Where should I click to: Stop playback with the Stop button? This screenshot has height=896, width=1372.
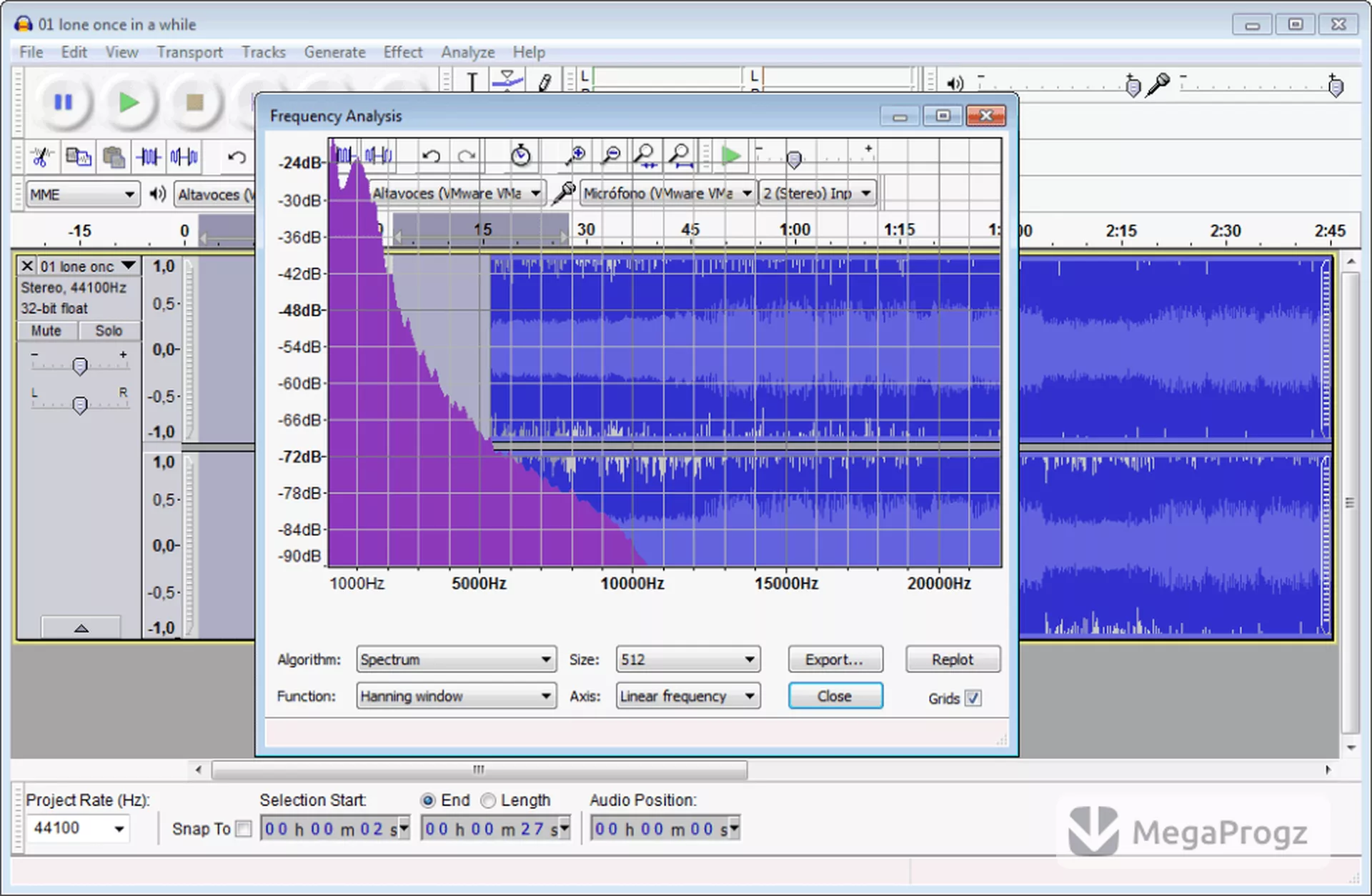click(194, 103)
